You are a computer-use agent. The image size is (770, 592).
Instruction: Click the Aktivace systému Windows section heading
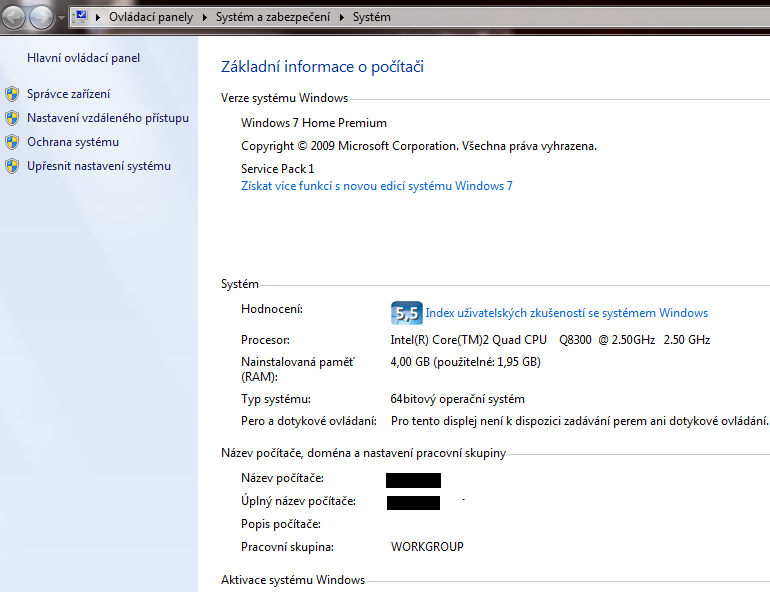coord(293,580)
